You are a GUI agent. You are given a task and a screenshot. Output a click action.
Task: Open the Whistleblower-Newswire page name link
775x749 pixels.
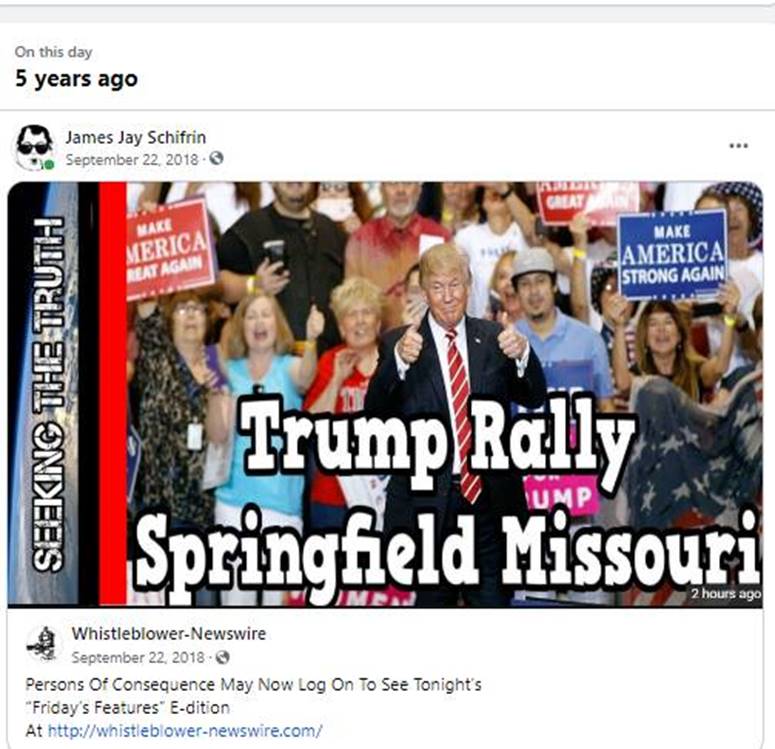coord(169,633)
